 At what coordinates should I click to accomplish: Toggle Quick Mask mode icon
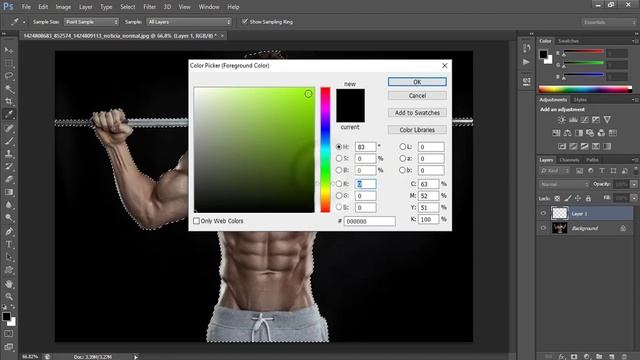[x=9, y=334]
